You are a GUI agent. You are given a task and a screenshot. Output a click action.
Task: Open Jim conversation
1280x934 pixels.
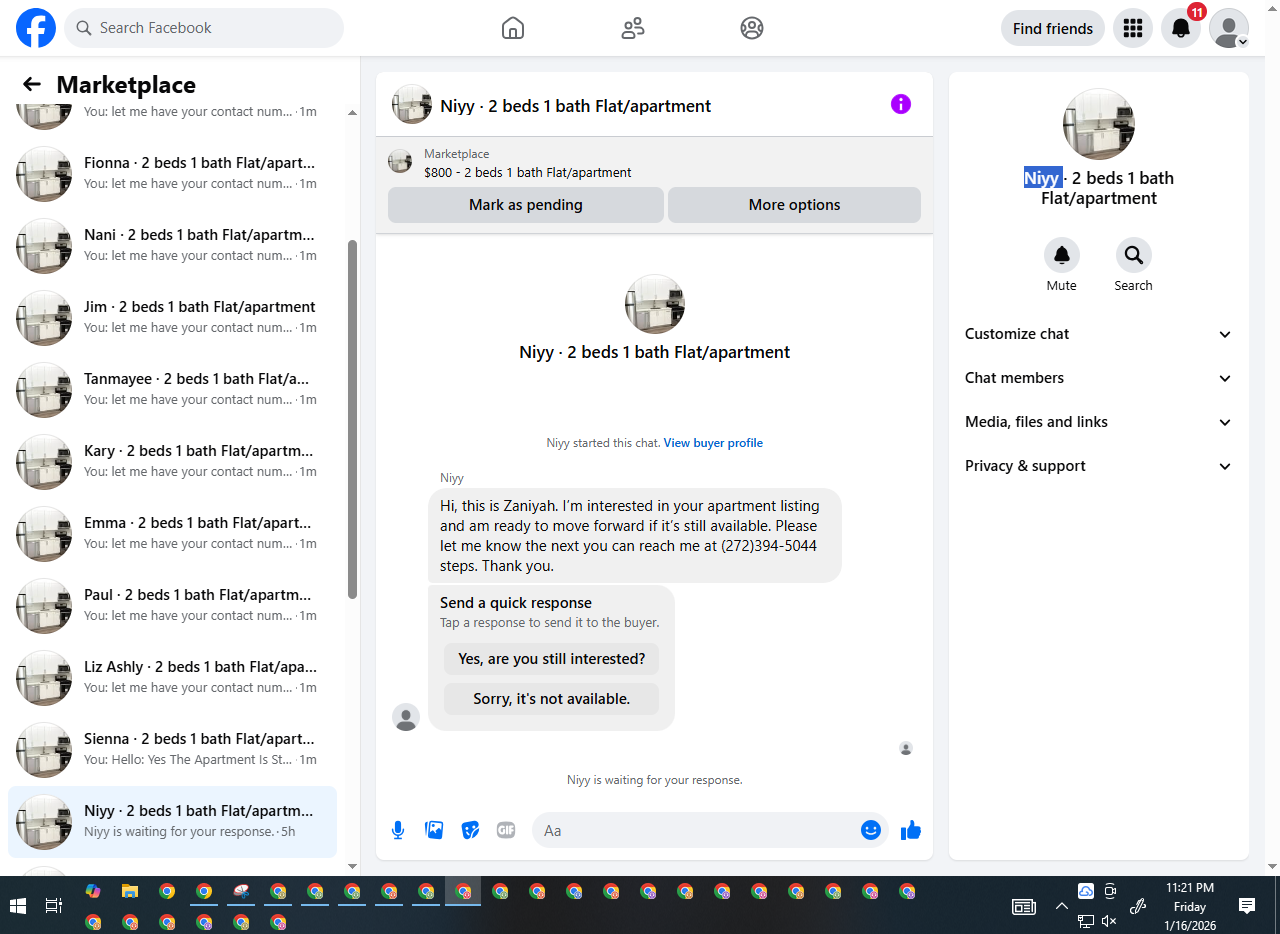click(x=172, y=318)
